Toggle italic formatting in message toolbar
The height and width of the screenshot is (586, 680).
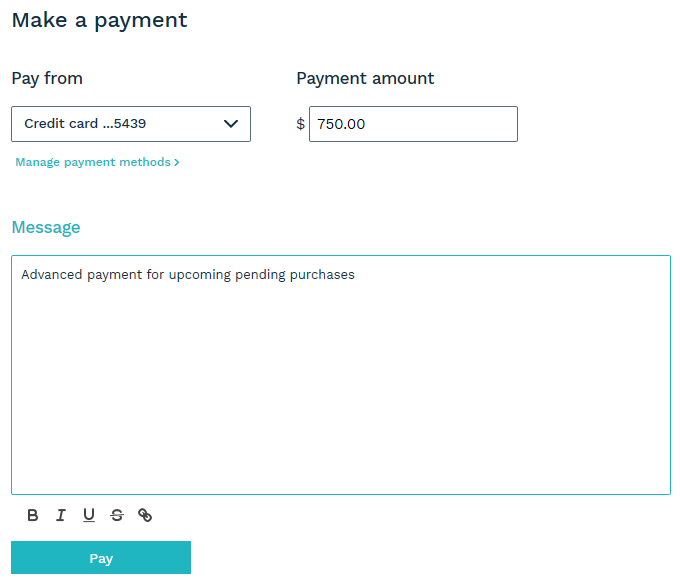click(x=61, y=515)
